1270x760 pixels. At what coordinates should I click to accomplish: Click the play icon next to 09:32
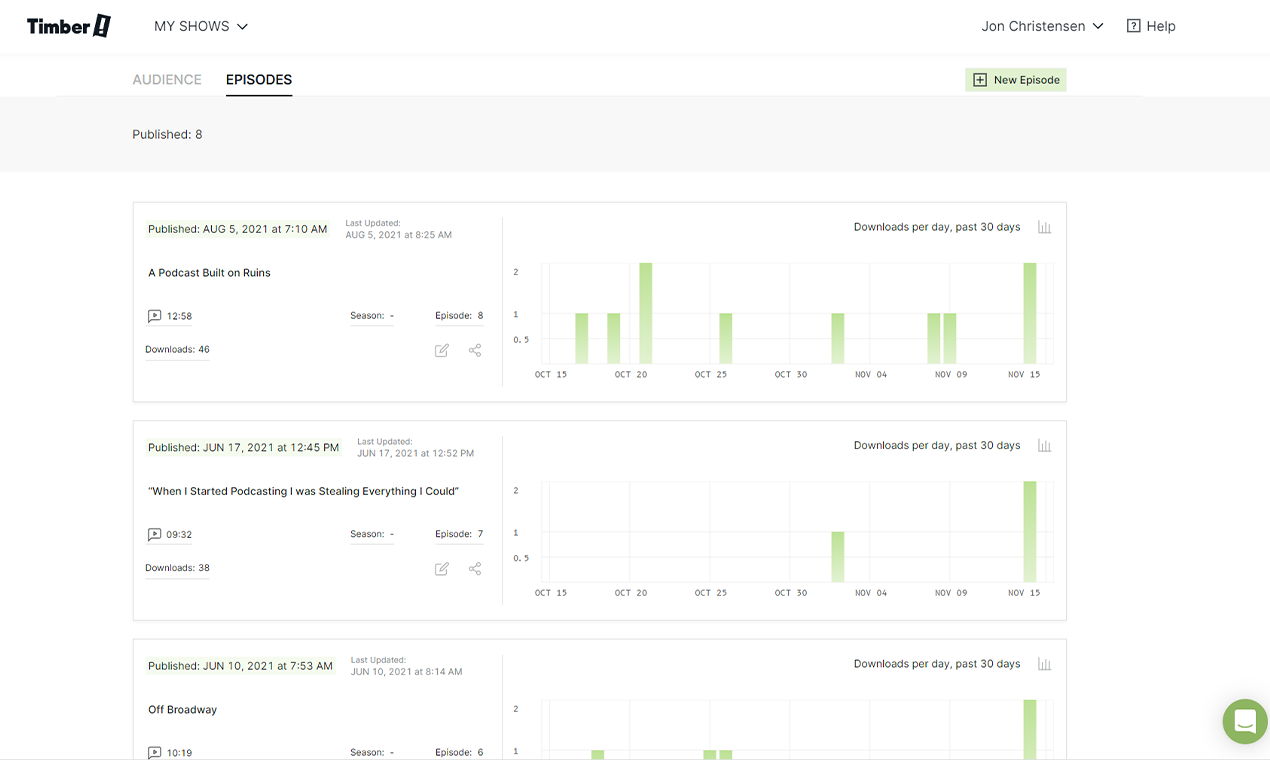point(154,534)
